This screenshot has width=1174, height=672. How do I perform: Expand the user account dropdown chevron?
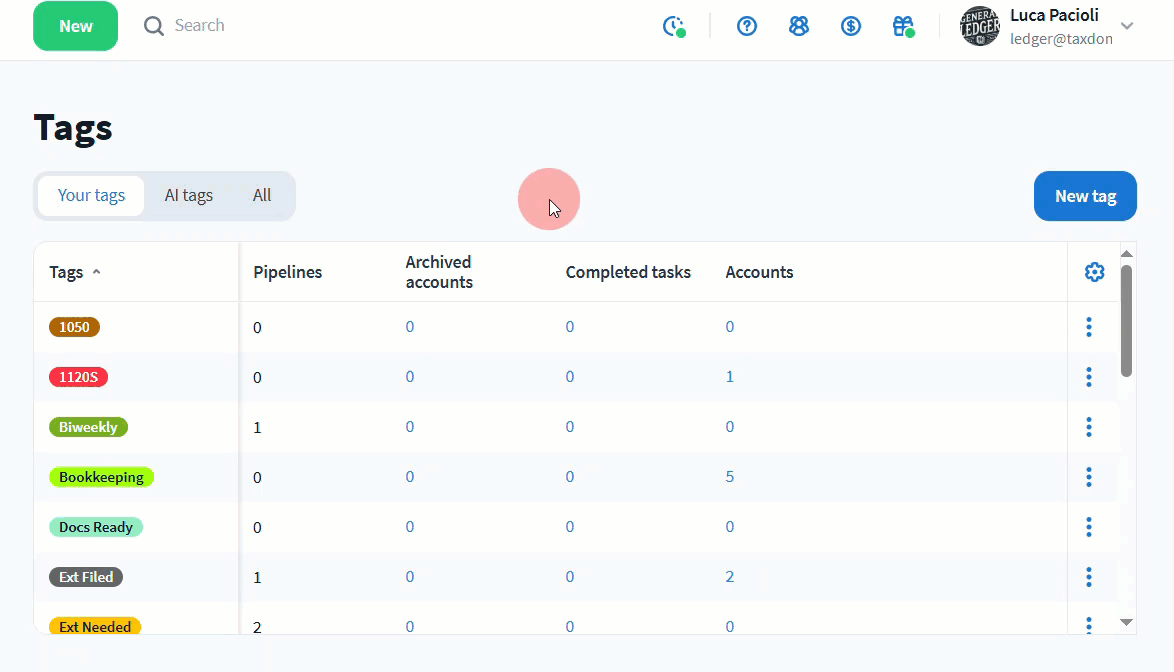click(1127, 26)
